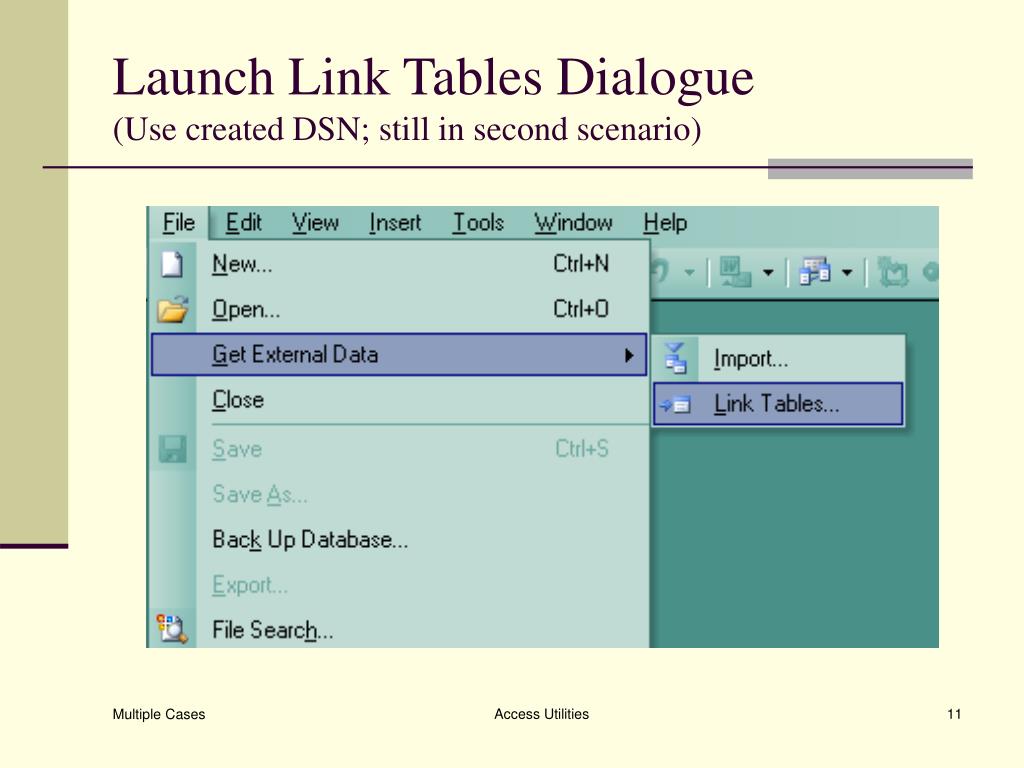Open the Insert menu
The height and width of the screenshot is (768, 1024).
pos(394,223)
